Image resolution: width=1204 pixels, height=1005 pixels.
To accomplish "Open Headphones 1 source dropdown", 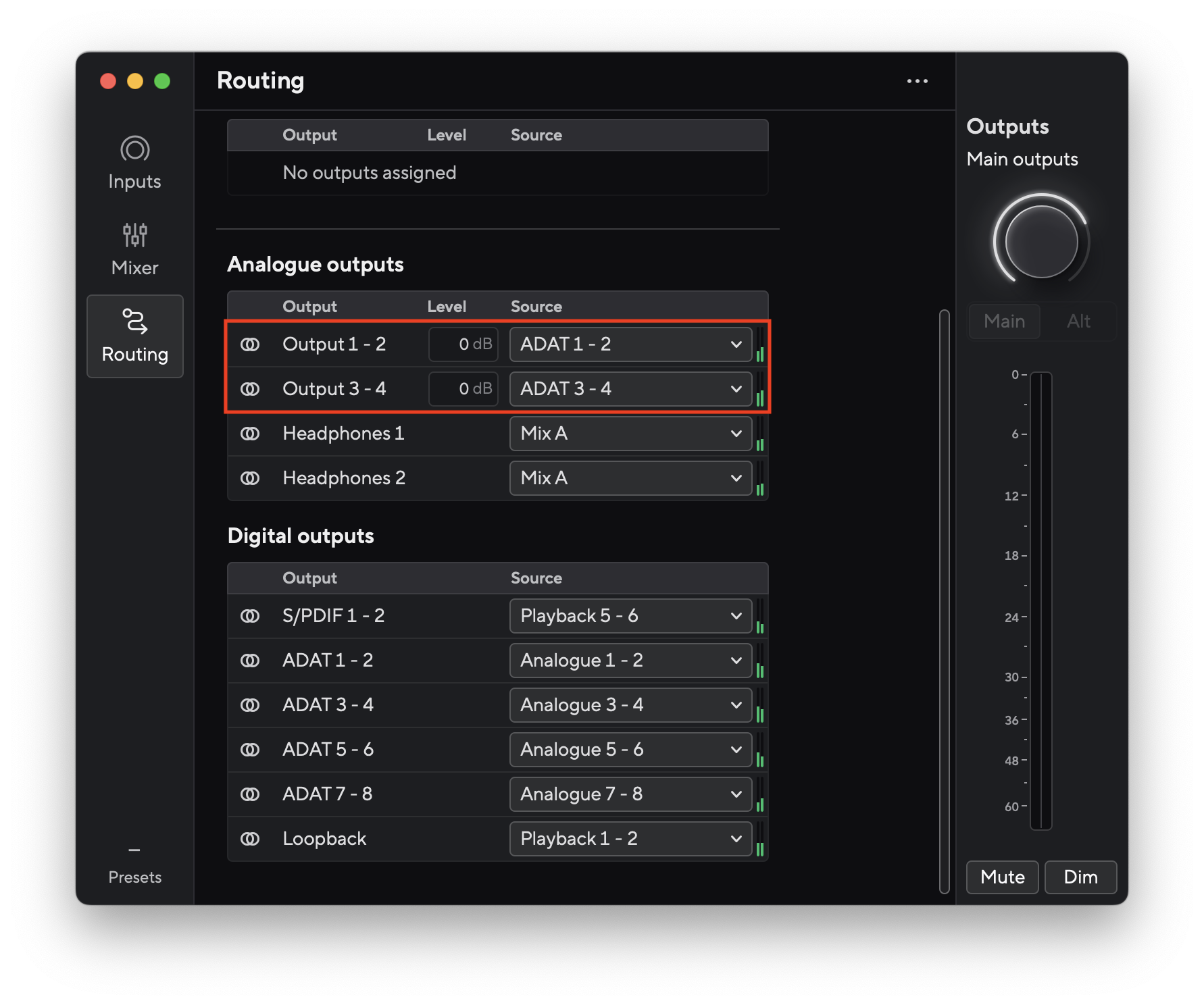I will (630, 434).
